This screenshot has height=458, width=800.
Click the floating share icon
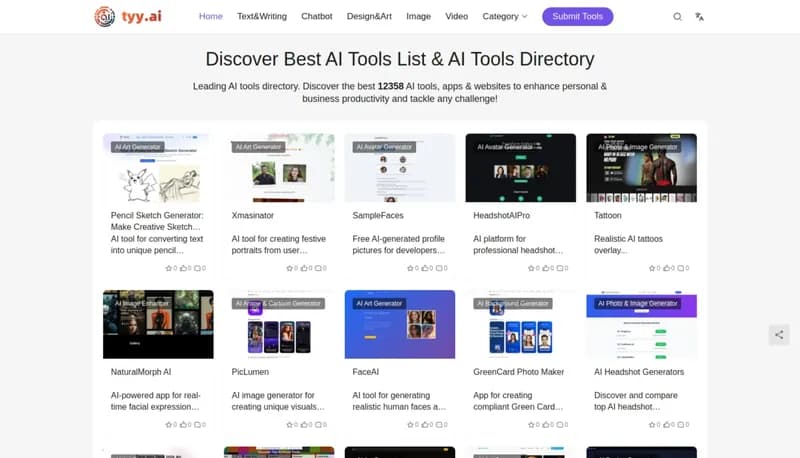[779, 335]
